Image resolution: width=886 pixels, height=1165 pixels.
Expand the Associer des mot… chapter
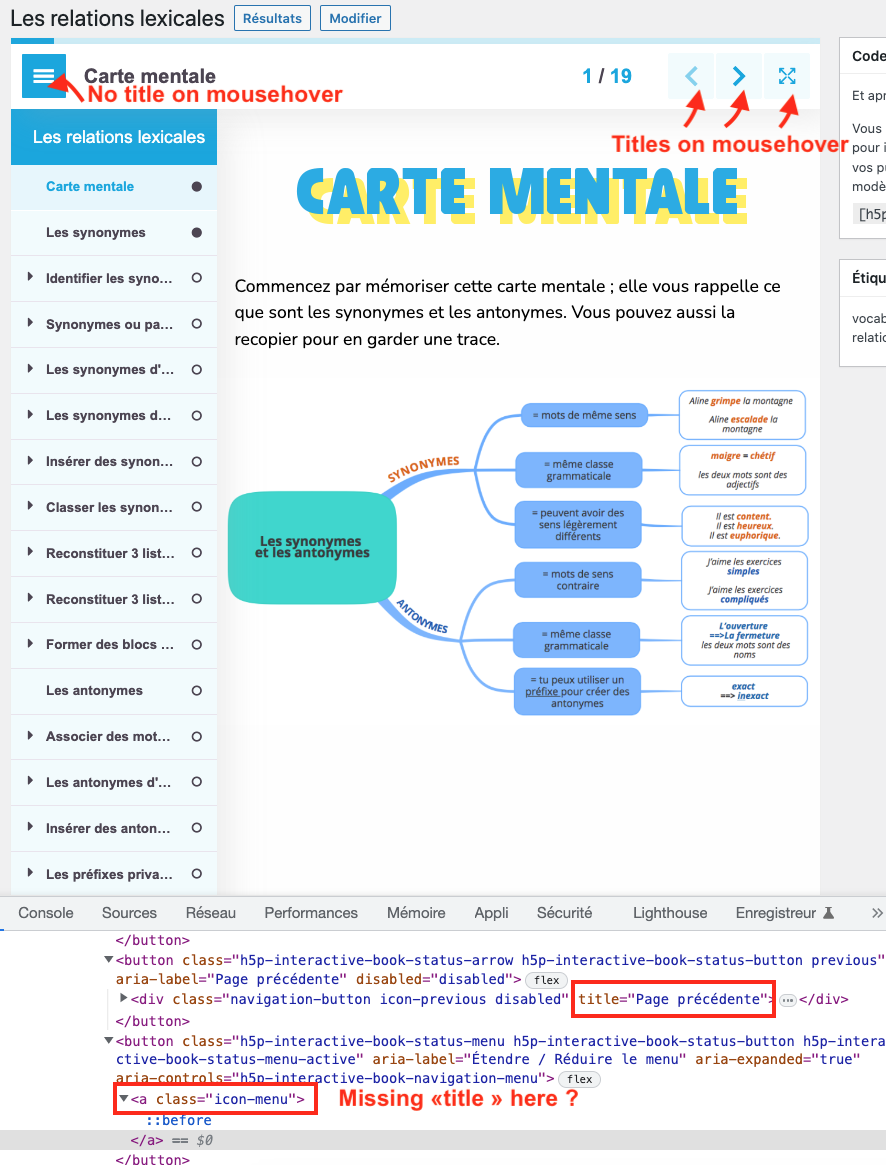coord(30,736)
